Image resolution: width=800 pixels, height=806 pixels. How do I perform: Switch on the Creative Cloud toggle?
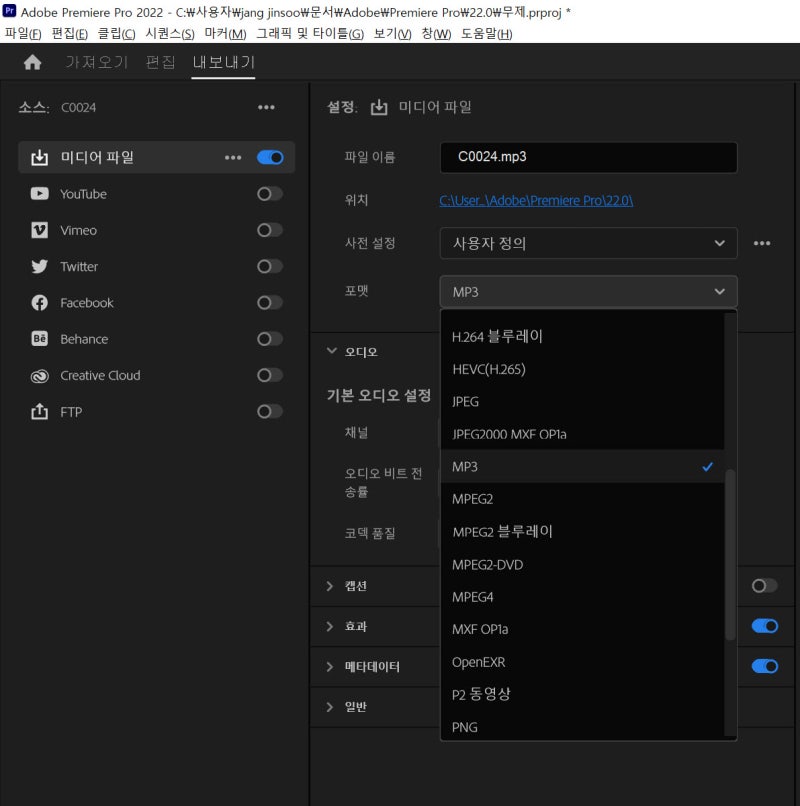click(x=270, y=375)
